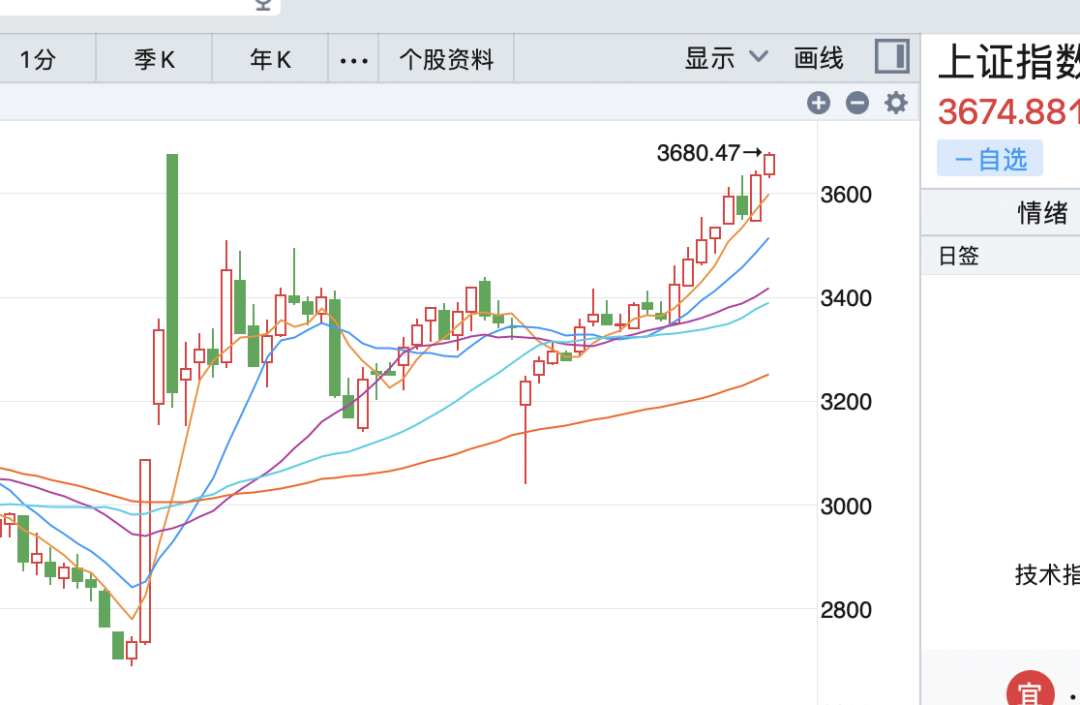
Task: Zoom out chart with minus icon
Action: coord(857,103)
